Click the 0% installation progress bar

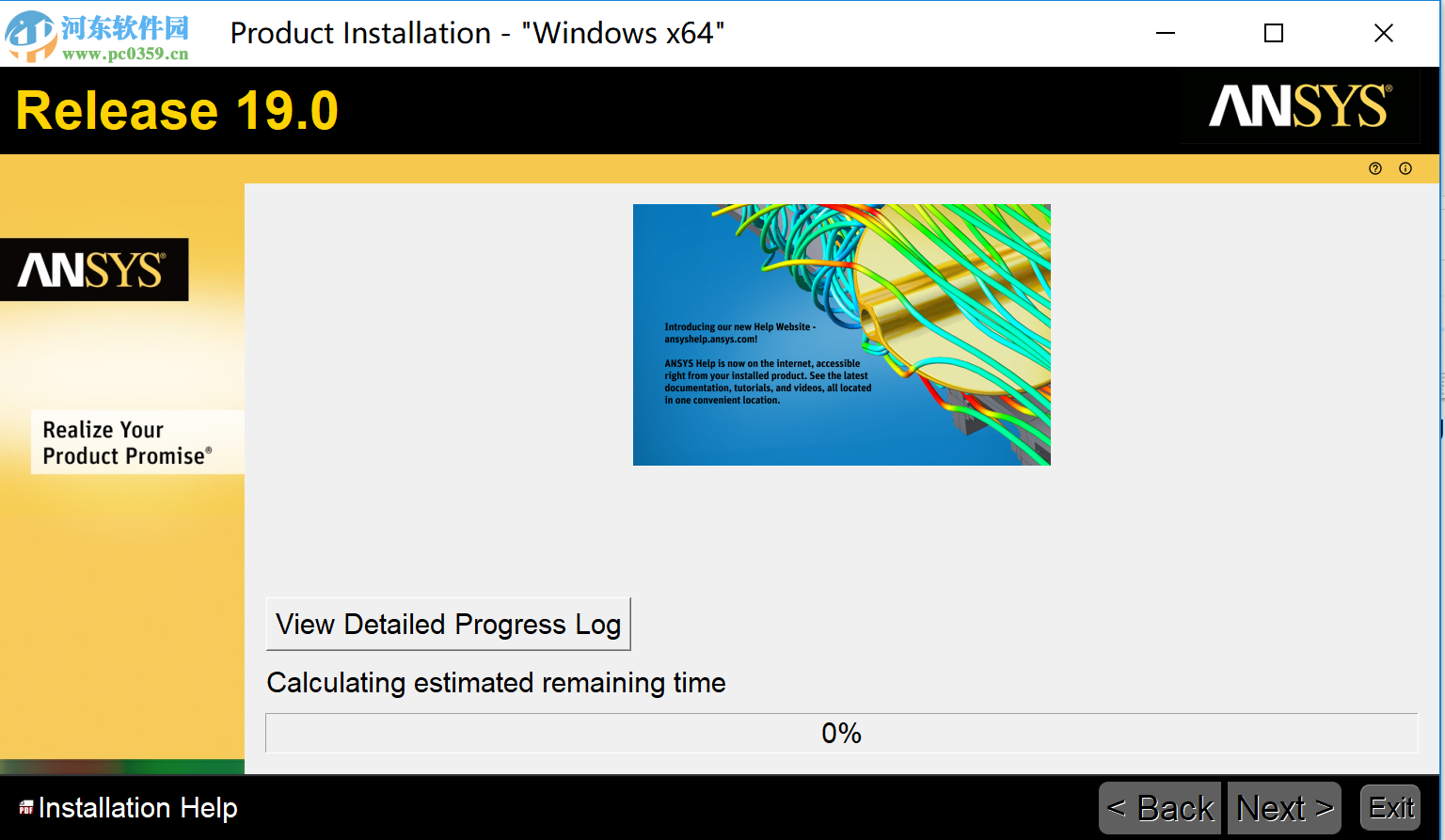pos(842,733)
